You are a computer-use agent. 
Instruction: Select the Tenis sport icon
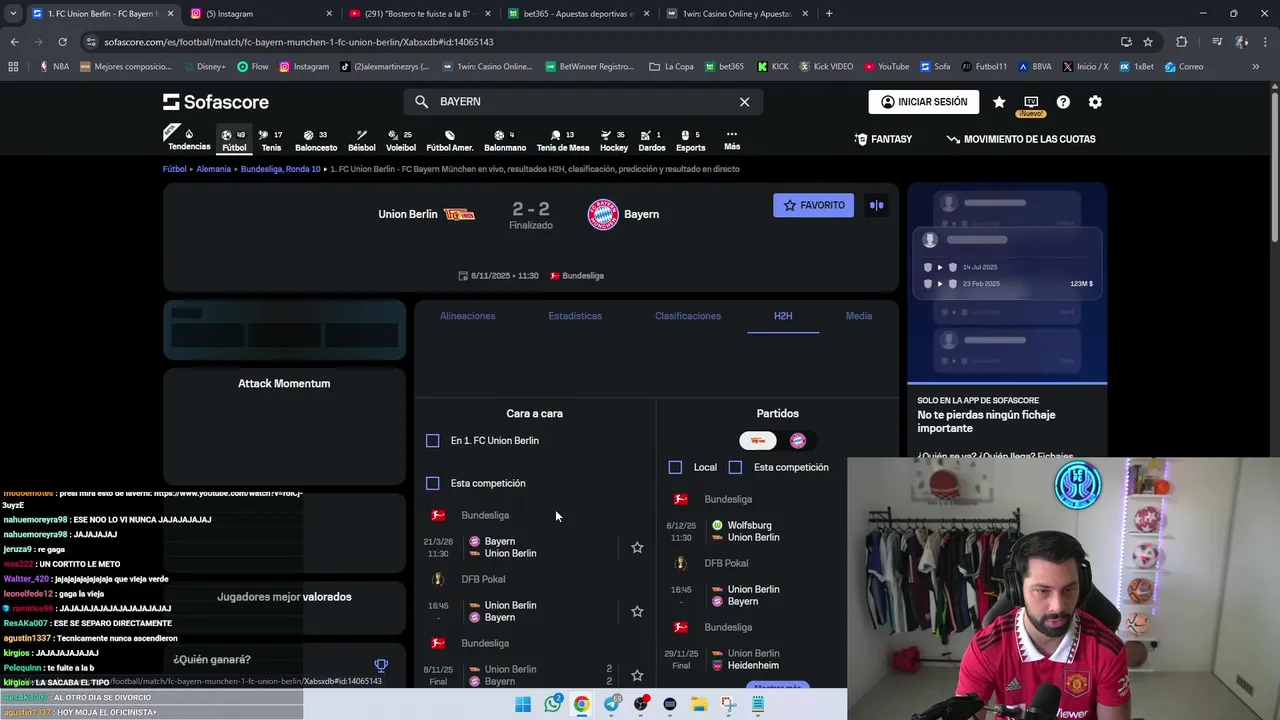pos(271,140)
